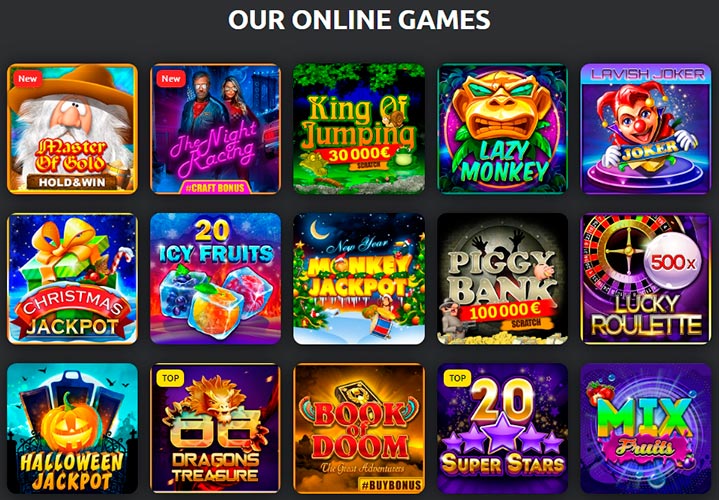Choose the 20 Icy Fruits slot

(x=216, y=278)
